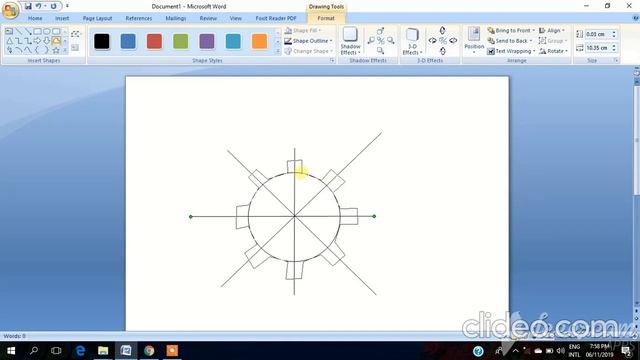Open the Shape Styles dialog launcher
Image resolution: width=640 pixels, height=360 pixels.
[x=332, y=60]
